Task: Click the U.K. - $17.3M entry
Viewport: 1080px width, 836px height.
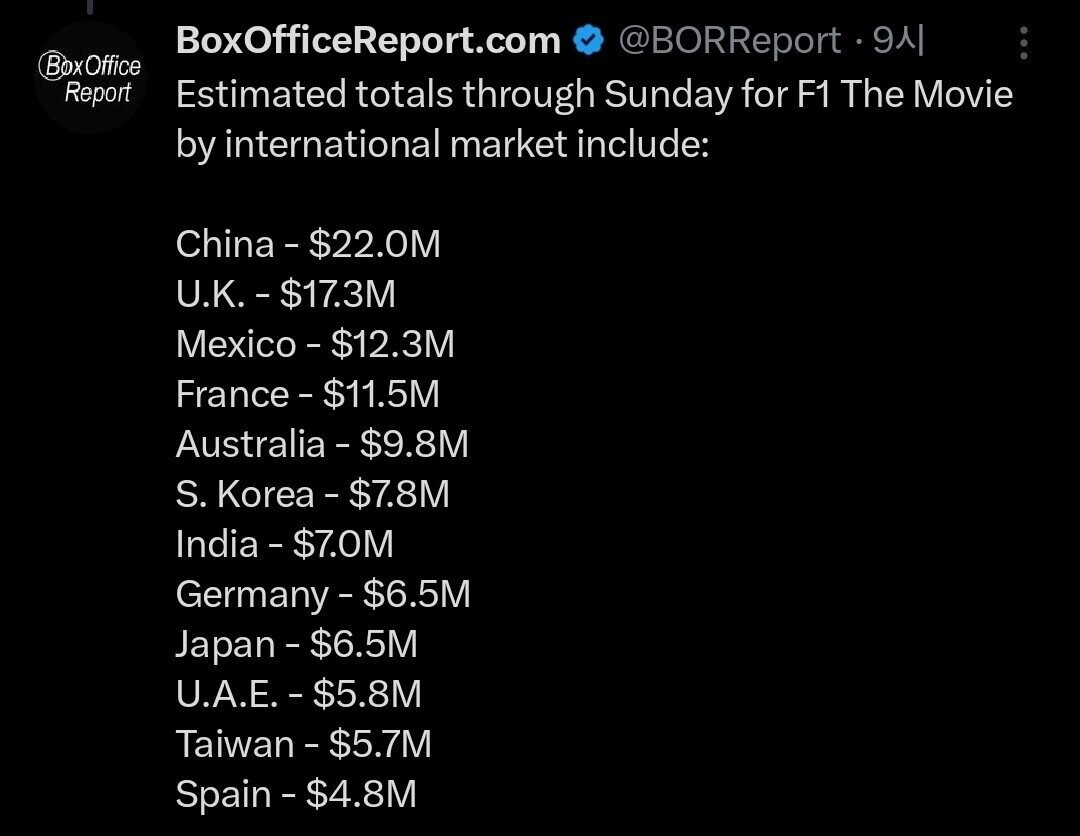Action: tap(286, 295)
